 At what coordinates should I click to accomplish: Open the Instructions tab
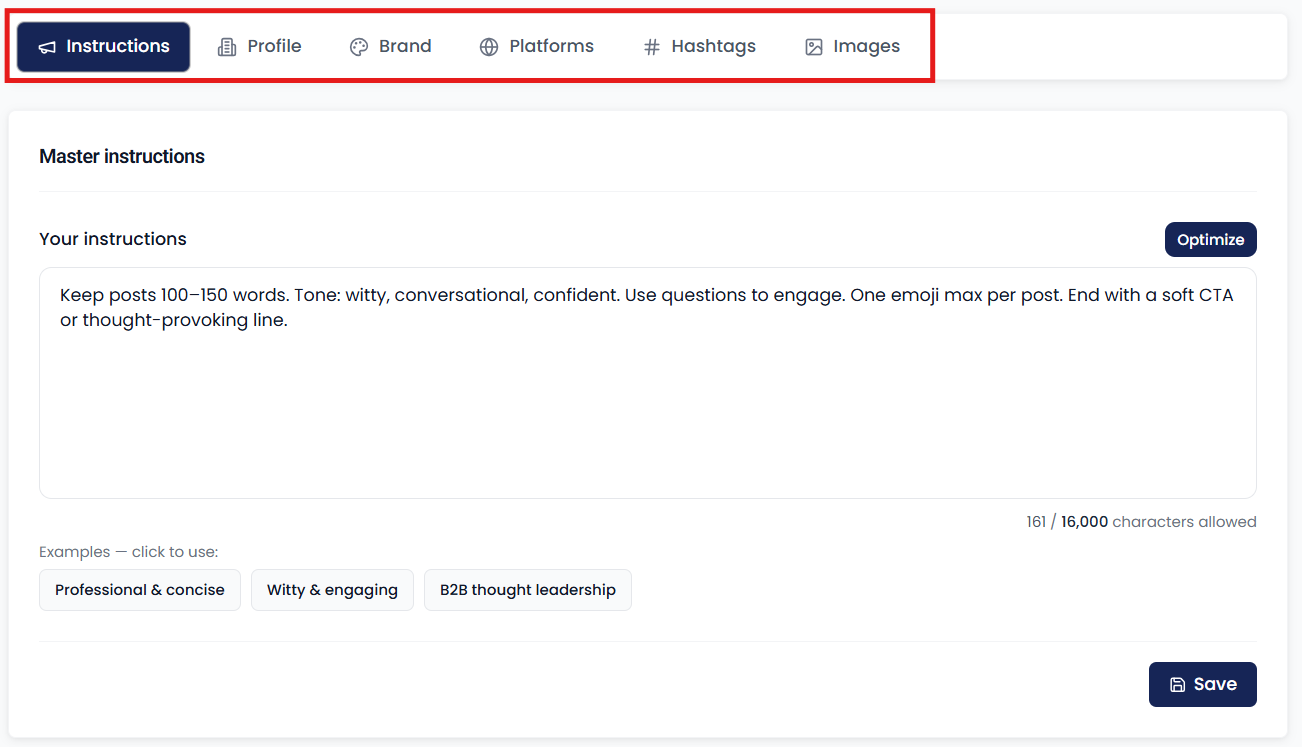(103, 47)
